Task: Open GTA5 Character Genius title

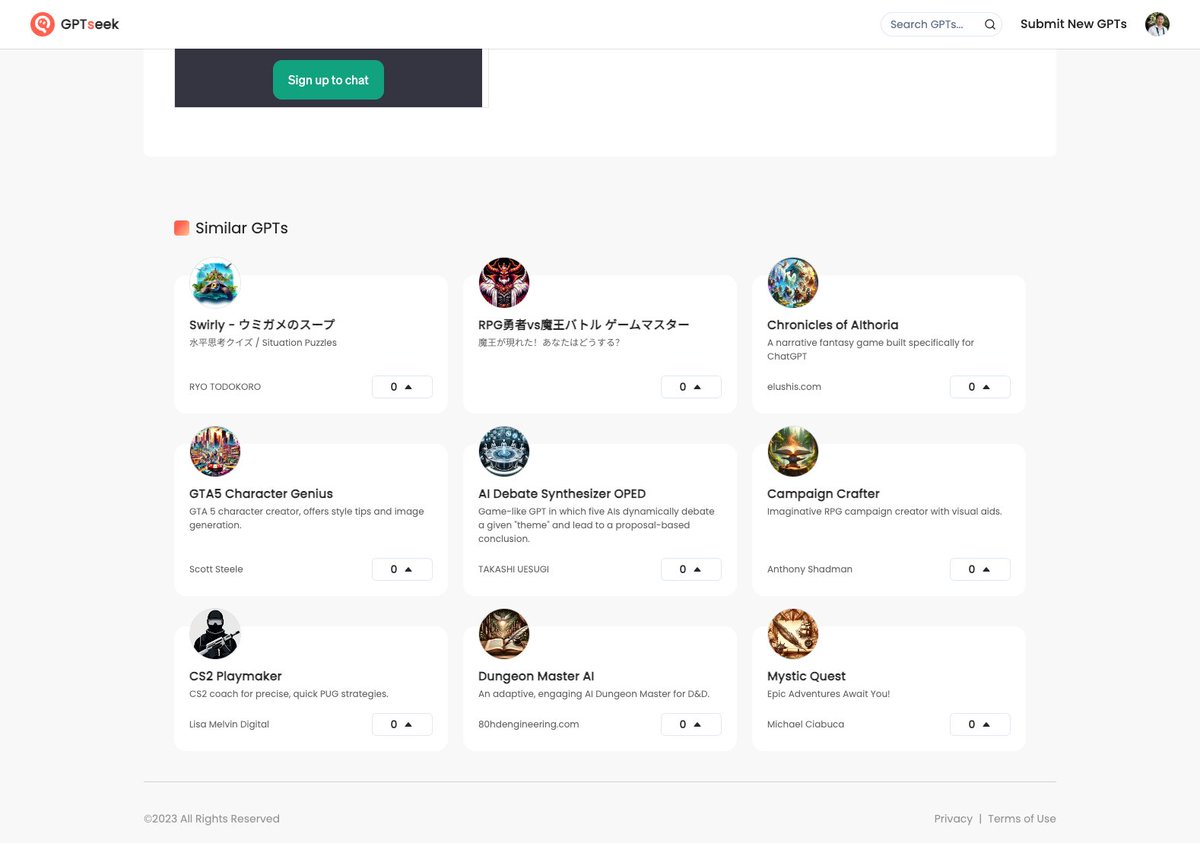Action: click(x=261, y=494)
